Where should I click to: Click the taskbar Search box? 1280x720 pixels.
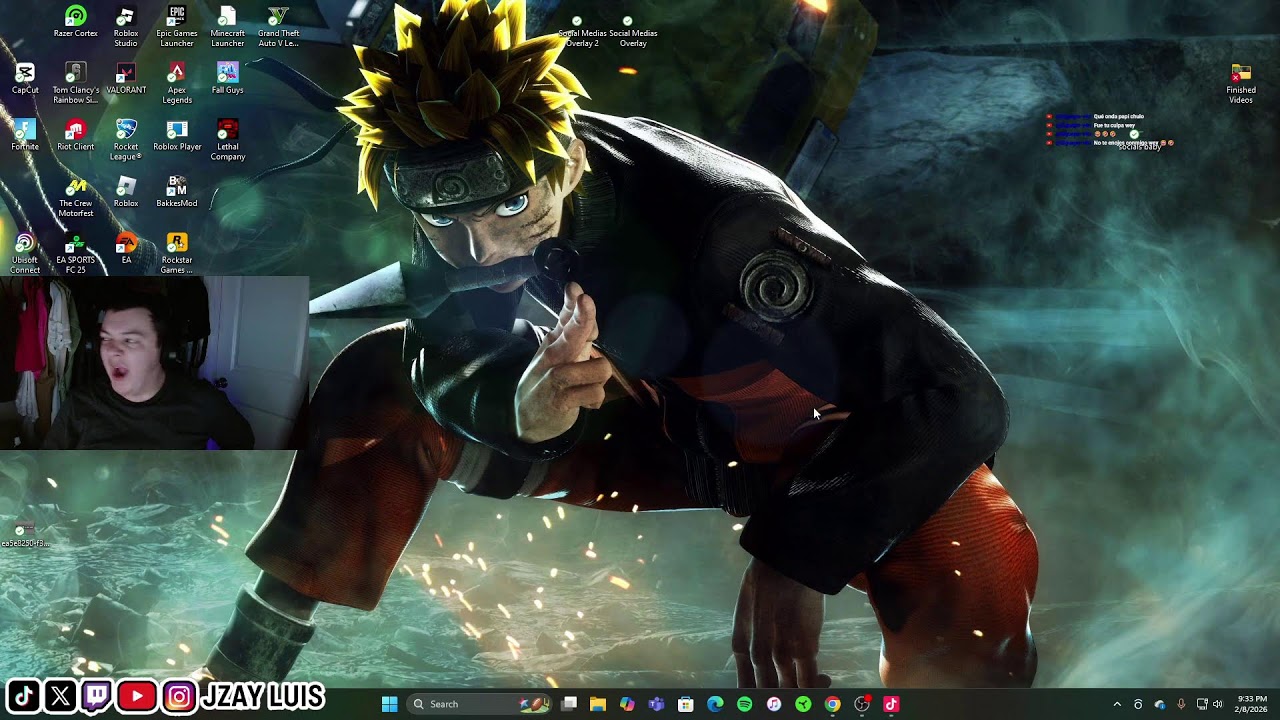(481, 704)
